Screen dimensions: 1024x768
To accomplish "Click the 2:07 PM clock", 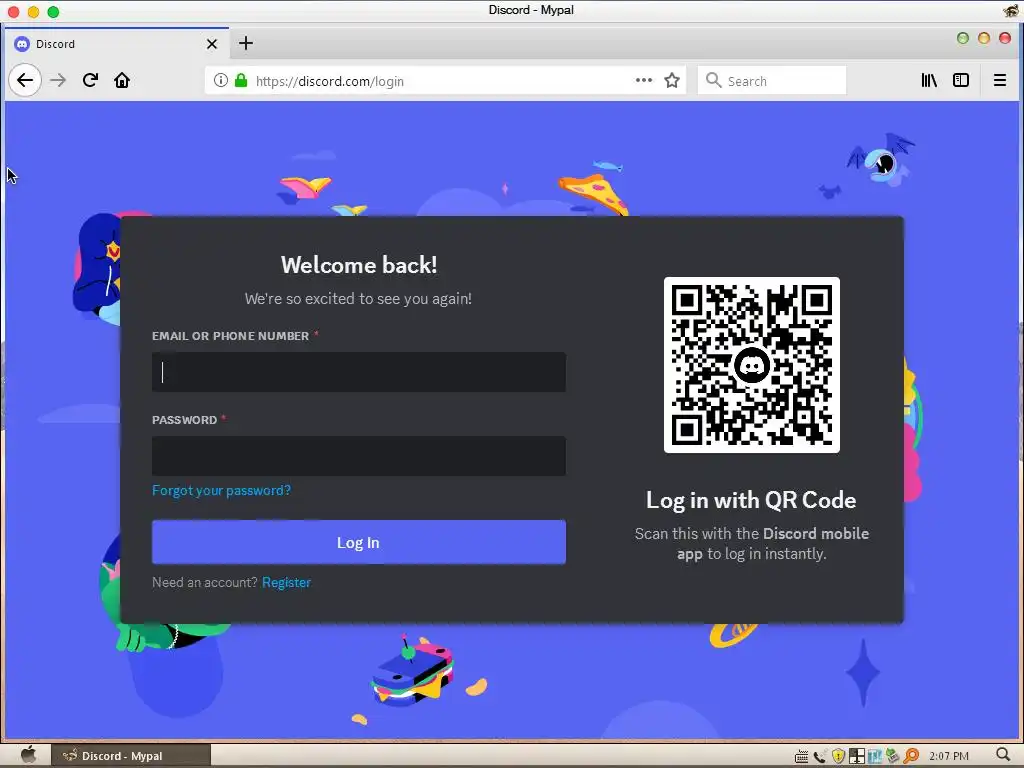I will tap(949, 756).
